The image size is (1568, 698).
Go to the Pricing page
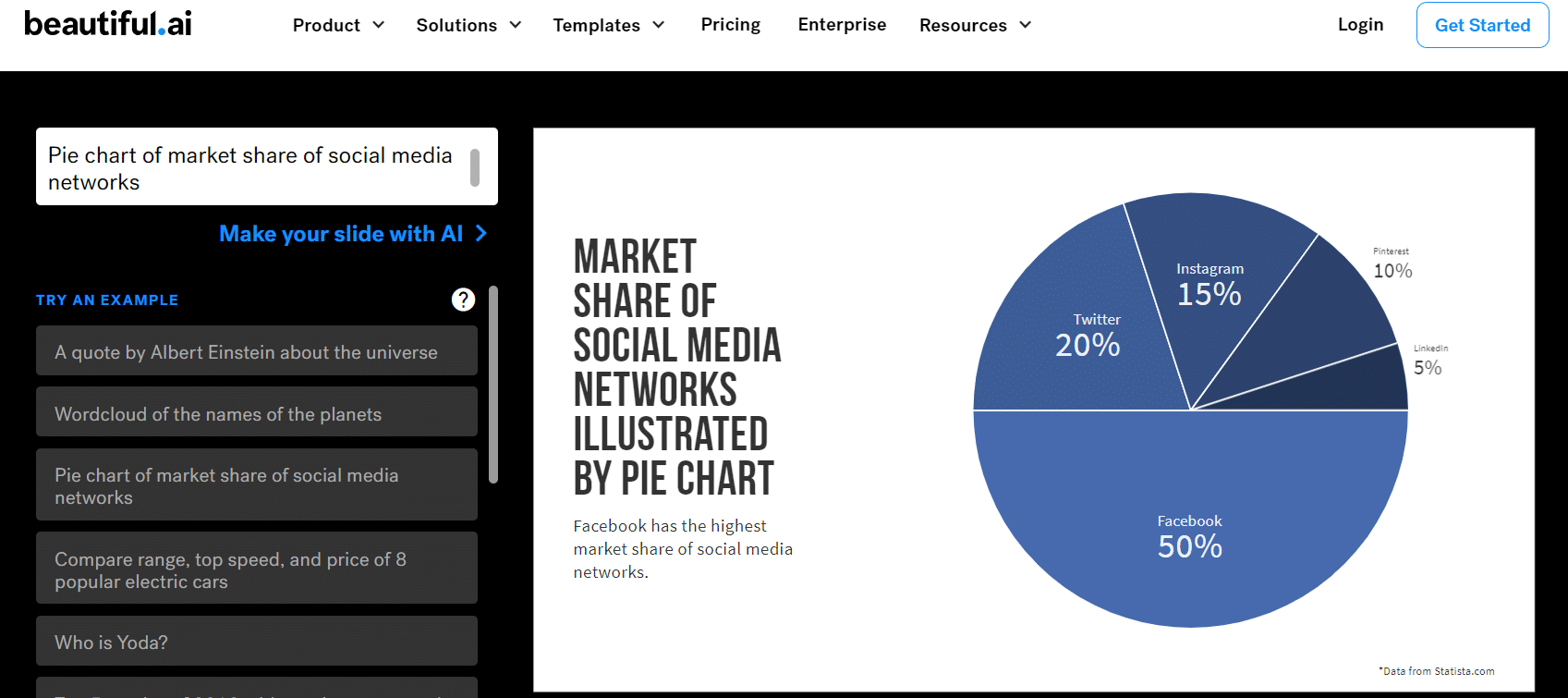tap(731, 25)
